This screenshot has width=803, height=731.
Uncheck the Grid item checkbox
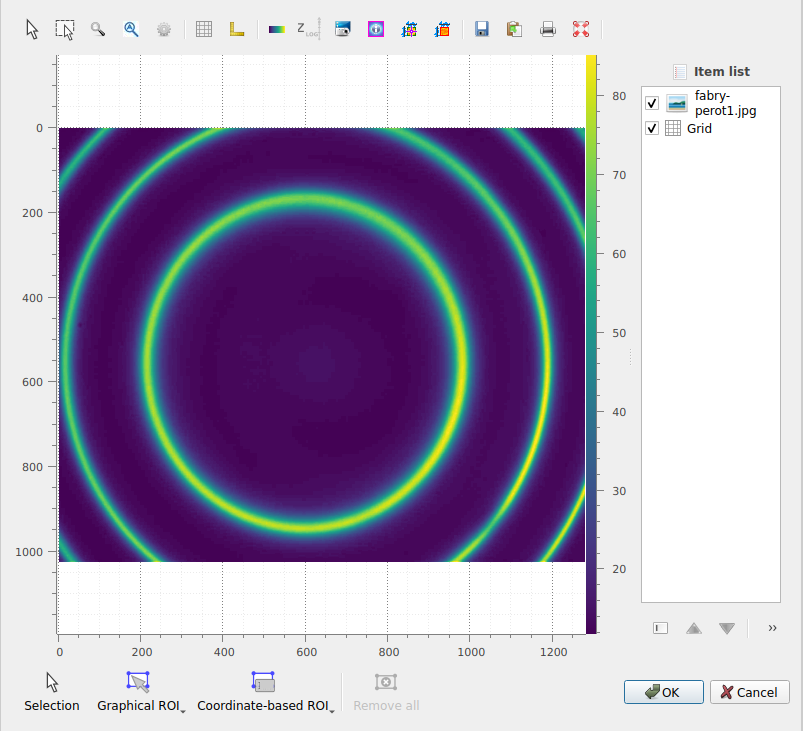pos(652,128)
